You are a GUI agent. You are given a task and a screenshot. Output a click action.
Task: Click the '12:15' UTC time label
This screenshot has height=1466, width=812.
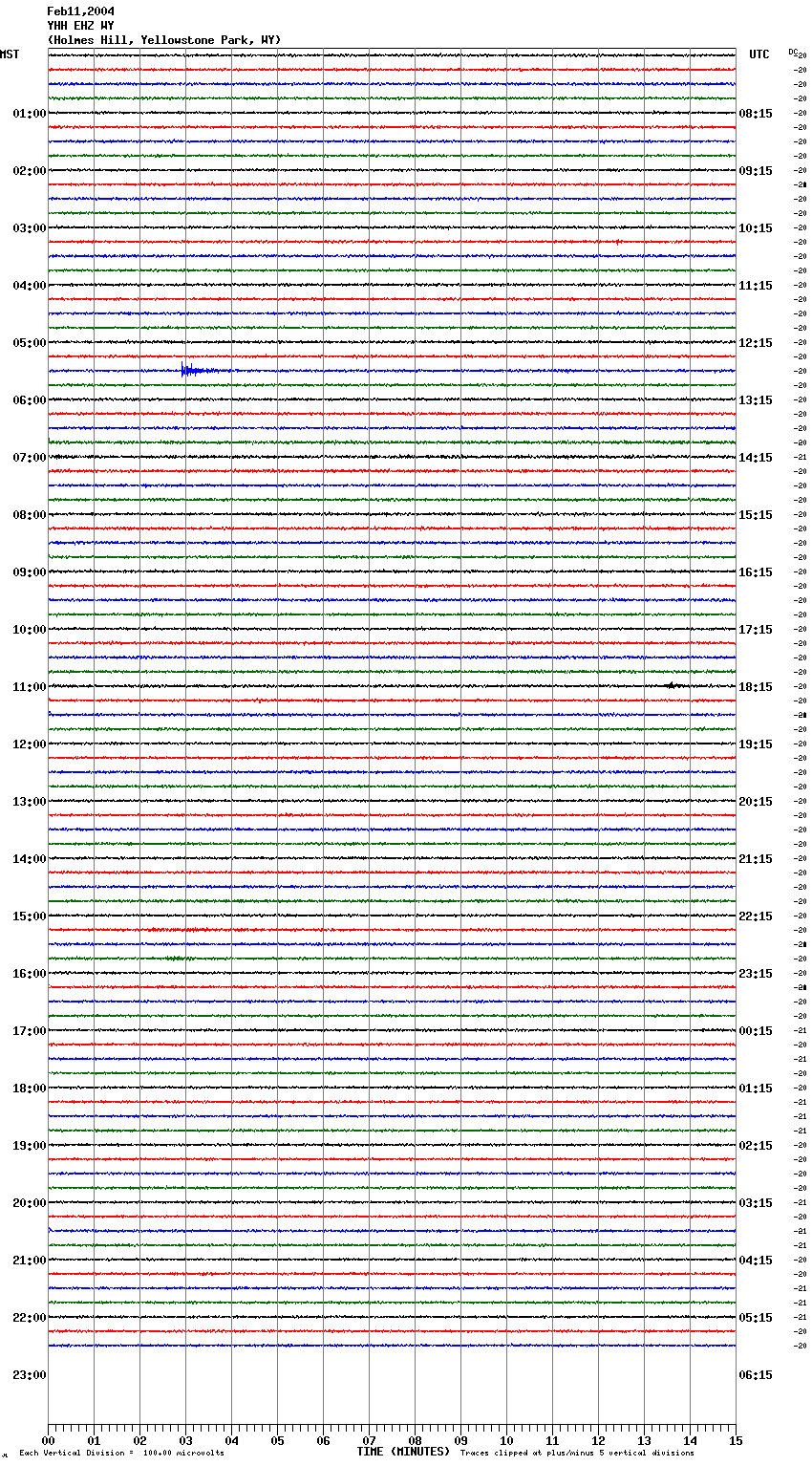(756, 343)
